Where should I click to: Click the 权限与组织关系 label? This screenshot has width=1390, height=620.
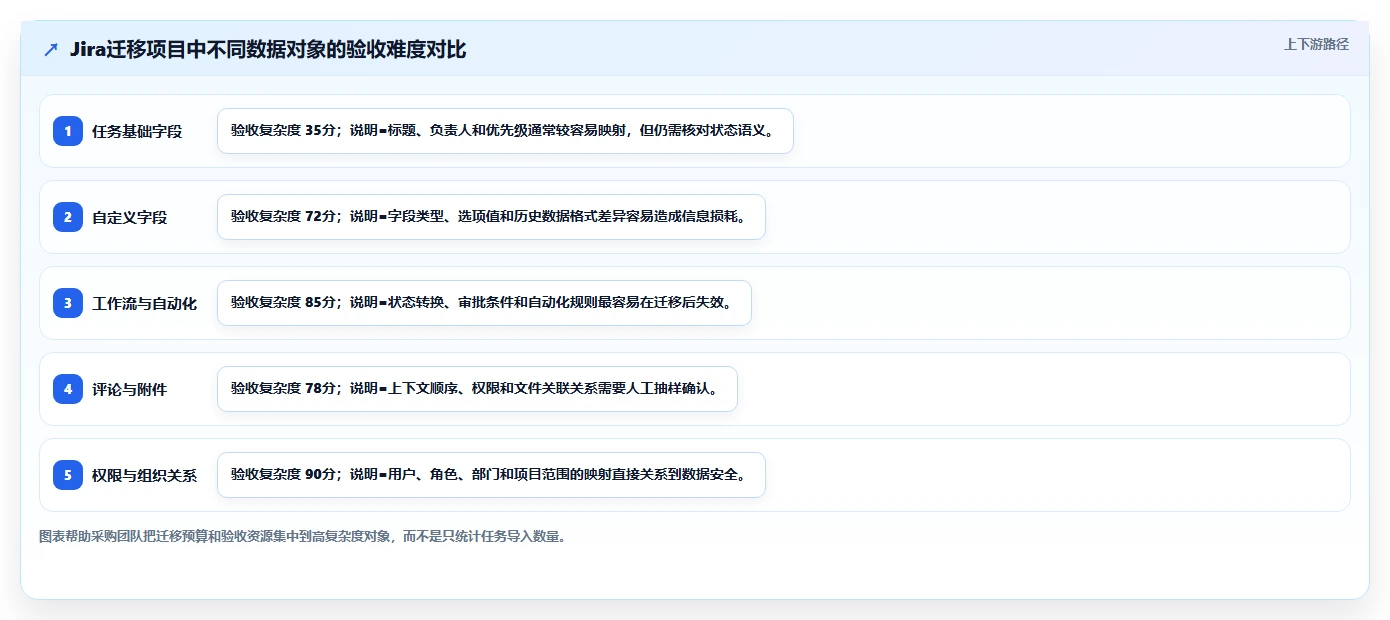145,475
